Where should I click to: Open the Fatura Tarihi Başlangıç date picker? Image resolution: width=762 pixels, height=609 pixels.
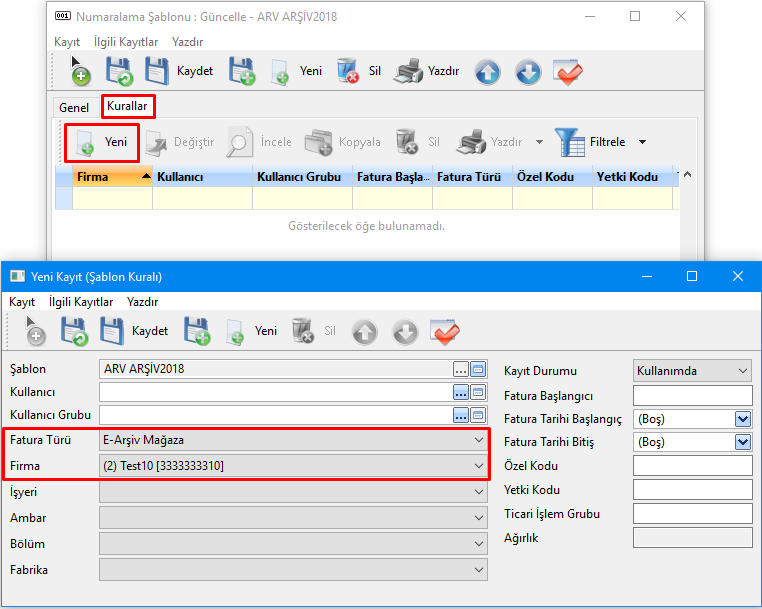pyautogui.click(x=742, y=419)
